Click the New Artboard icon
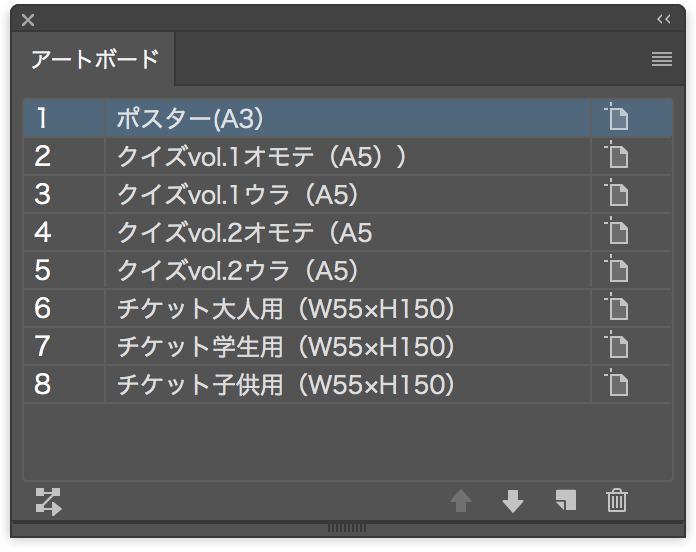The height and width of the screenshot is (552, 696). 566,500
